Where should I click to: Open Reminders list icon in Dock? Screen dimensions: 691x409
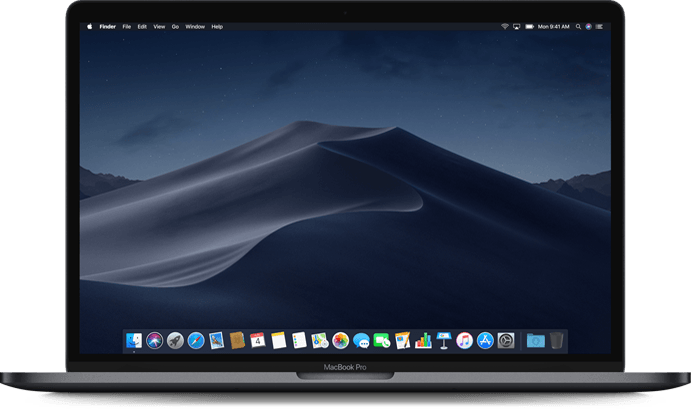pyautogui.click(x=299, y=341)
